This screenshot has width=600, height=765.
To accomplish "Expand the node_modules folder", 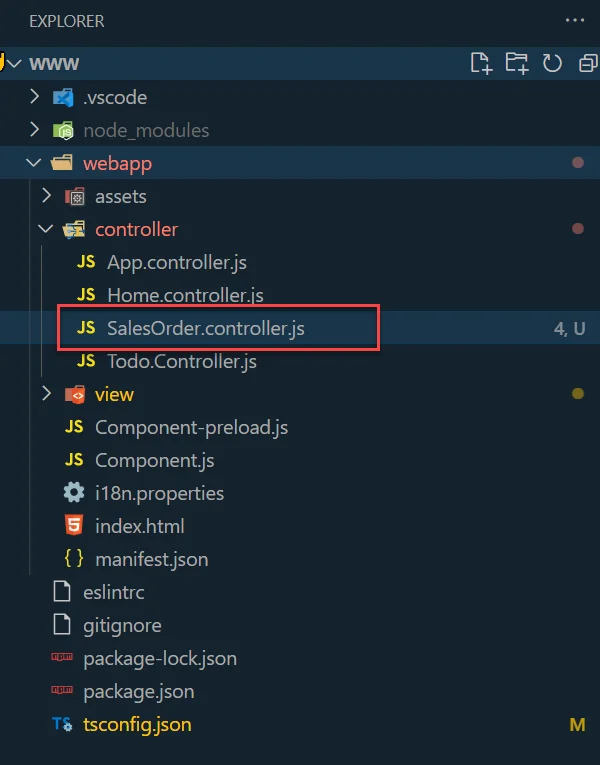I will [x=35, y=130].
